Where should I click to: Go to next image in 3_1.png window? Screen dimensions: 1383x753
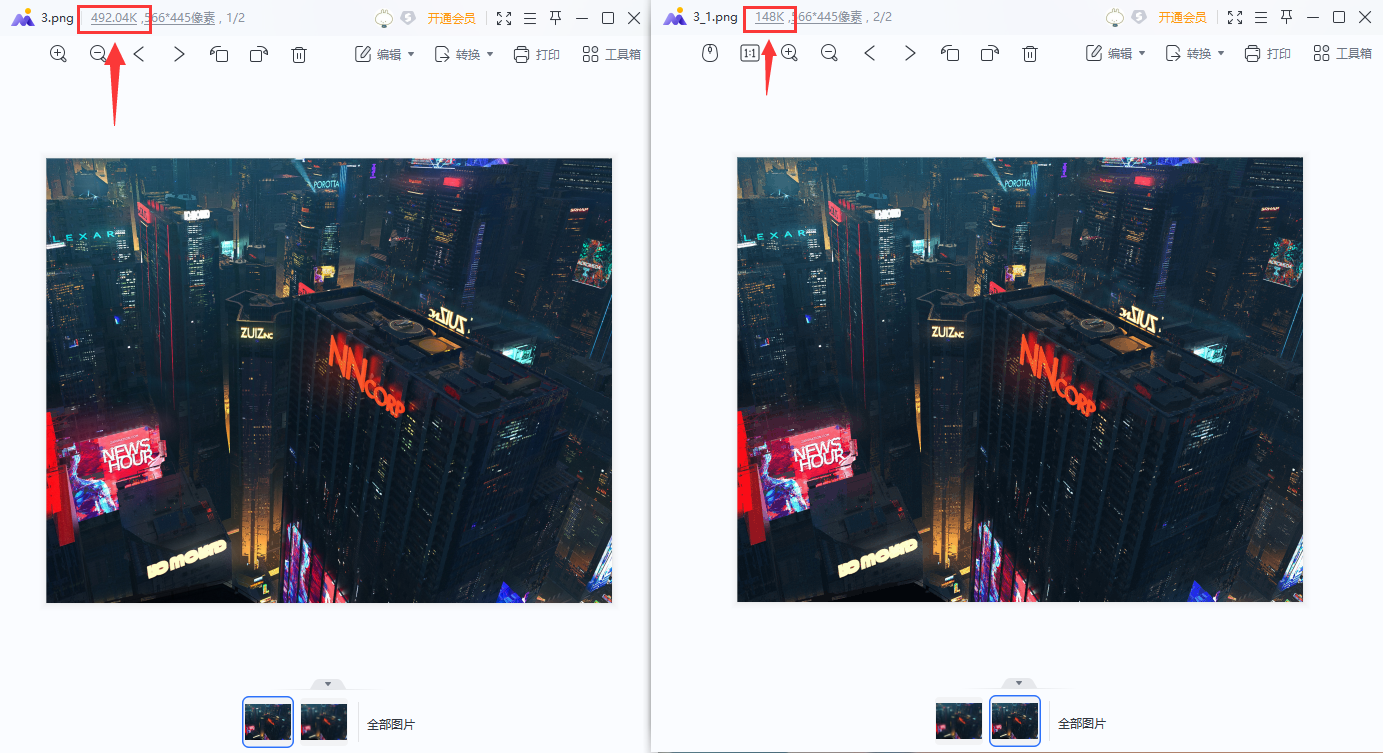pos(910,54)
